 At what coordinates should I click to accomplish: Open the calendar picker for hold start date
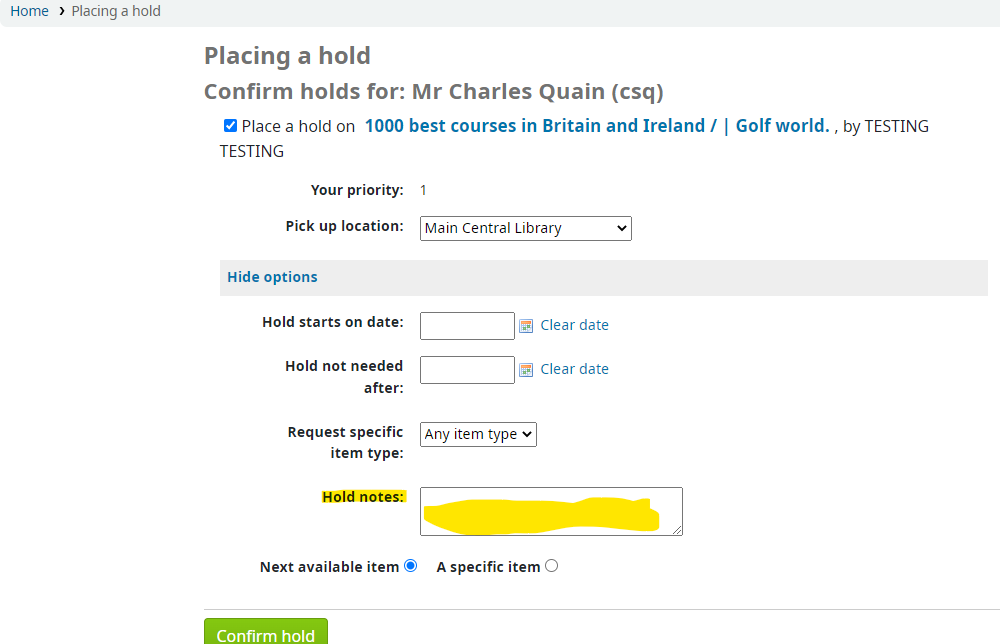click(x=526, y=326)
